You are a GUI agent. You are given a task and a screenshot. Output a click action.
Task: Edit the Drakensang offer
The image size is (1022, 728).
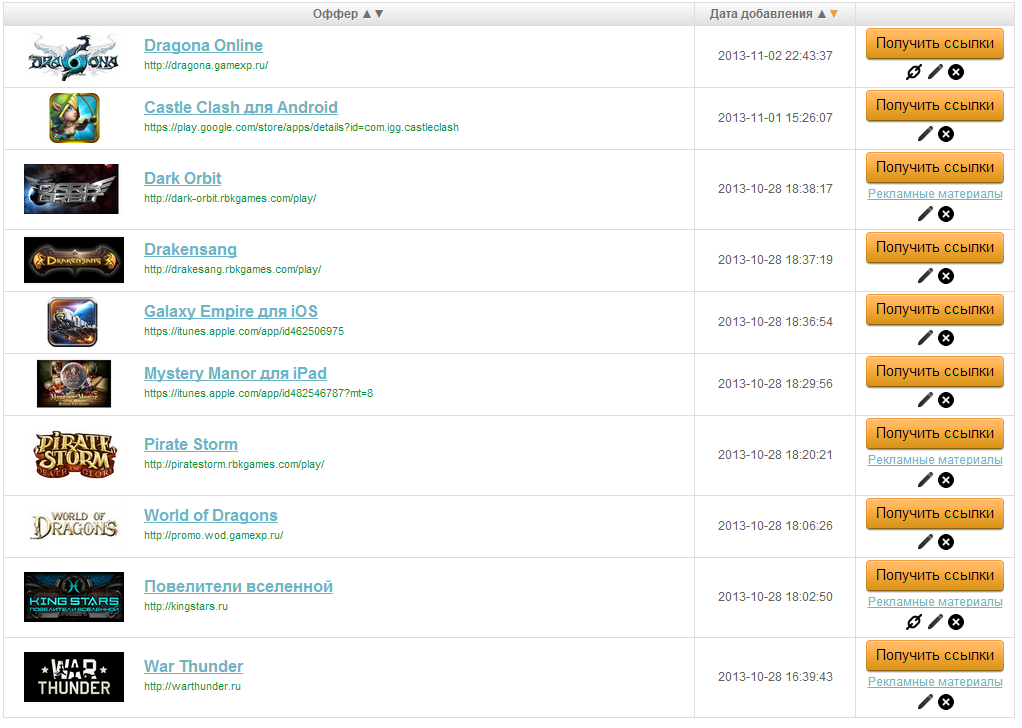tap(925, 276)
